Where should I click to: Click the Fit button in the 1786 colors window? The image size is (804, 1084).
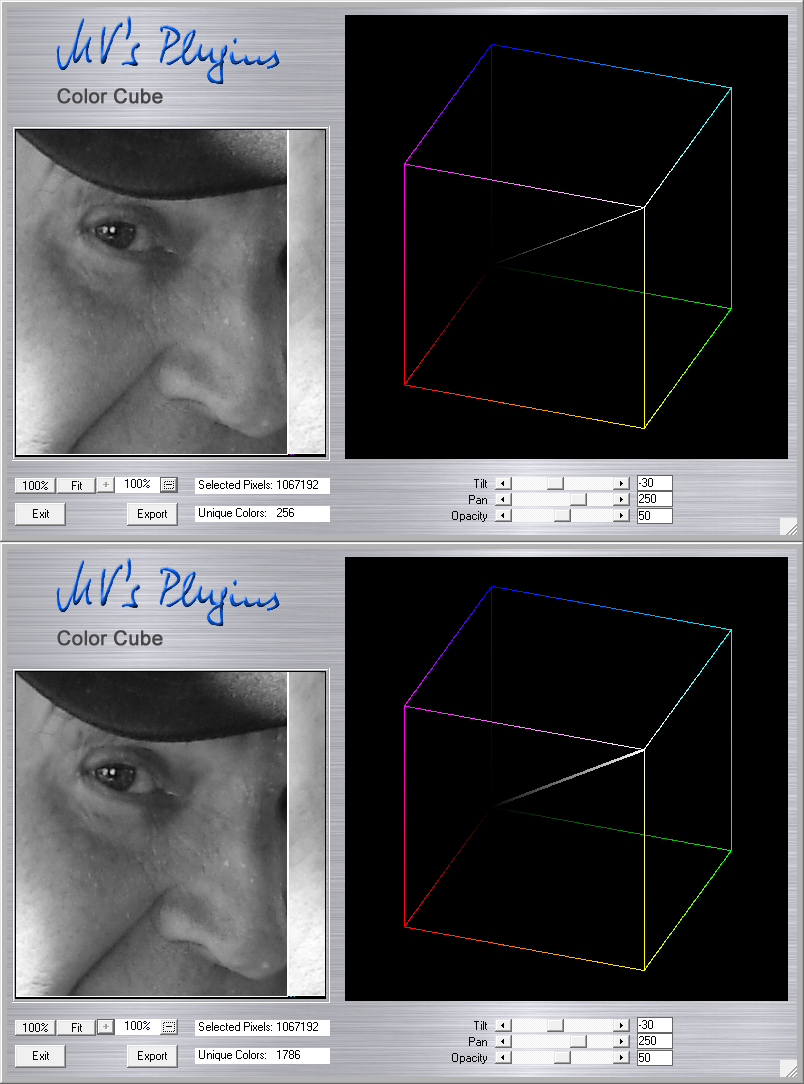pos(77,1027)
